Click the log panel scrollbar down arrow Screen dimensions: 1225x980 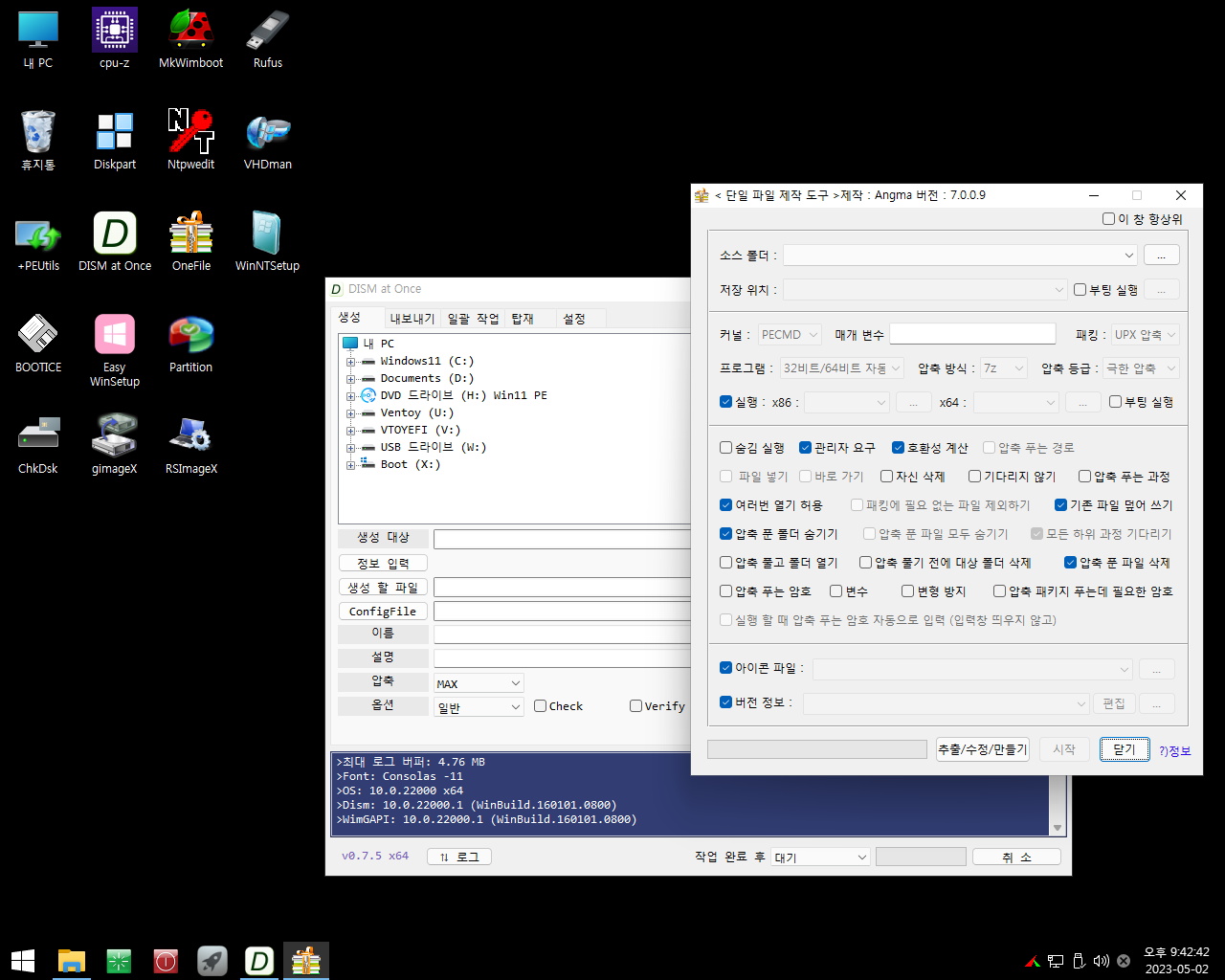tap(1058, 829)
